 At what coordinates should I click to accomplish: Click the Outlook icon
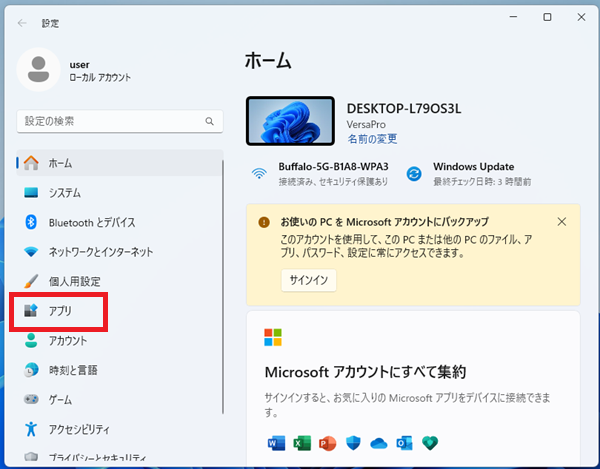tap(404, 443)
